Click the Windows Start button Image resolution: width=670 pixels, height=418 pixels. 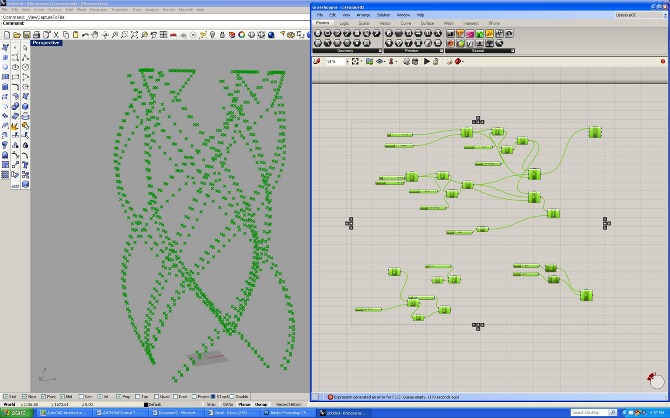coord(16,413)
